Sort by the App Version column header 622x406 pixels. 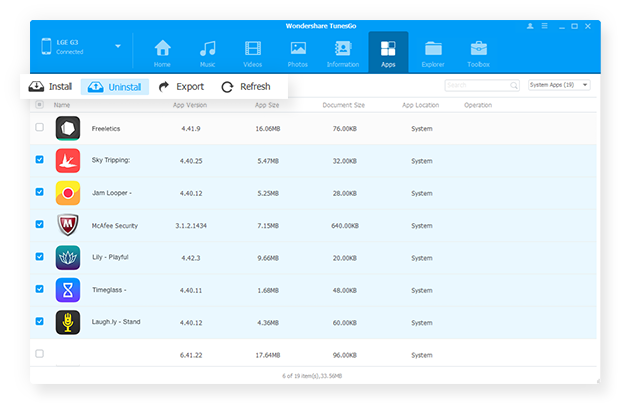coord(190,105)
